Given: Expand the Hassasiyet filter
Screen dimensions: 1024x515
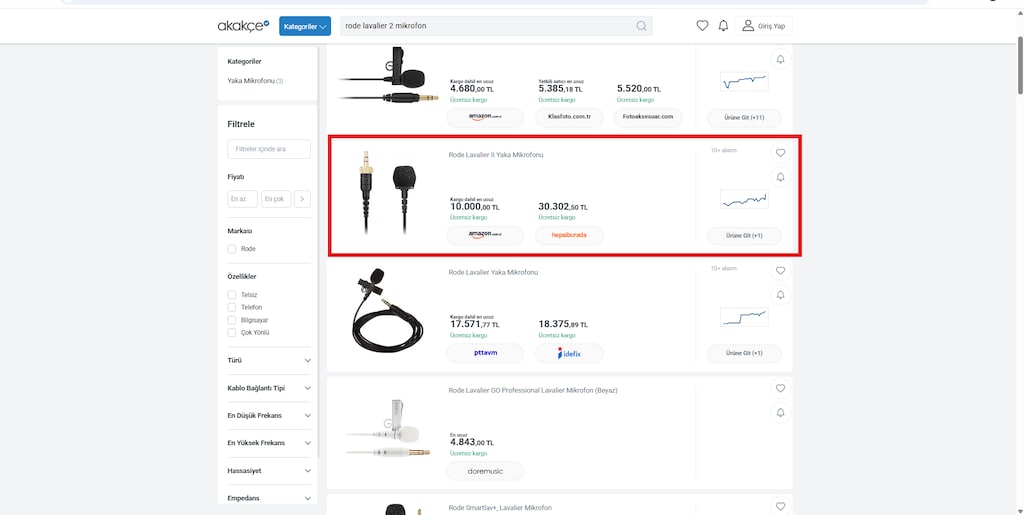Looking at the screenshot, I should [x=269, y=471].
